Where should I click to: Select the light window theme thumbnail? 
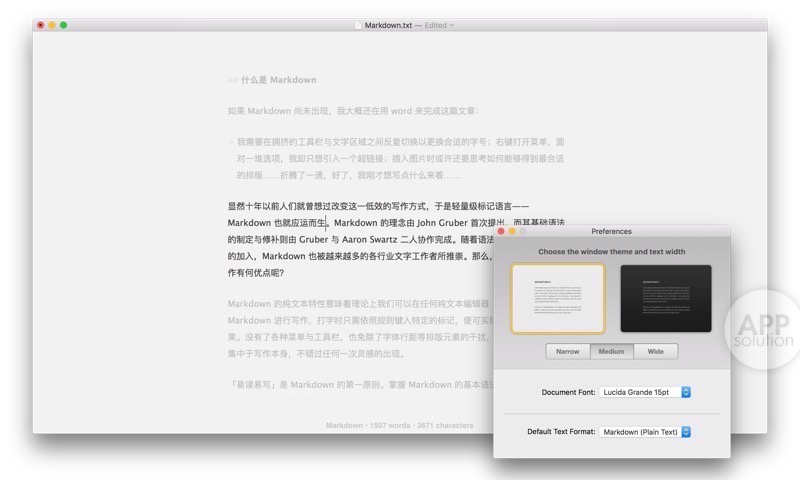point(558,298)
